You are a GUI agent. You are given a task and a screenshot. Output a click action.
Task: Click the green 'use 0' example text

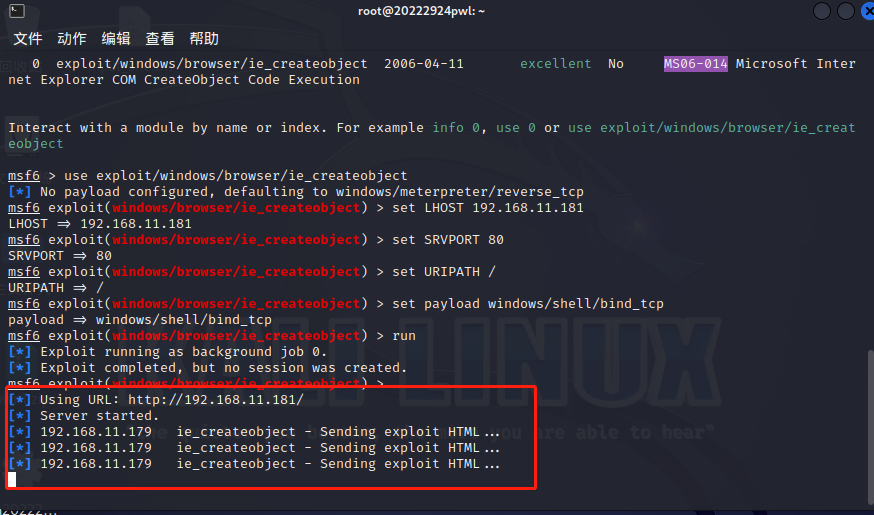pyautogui.click(x=516, y=128)
